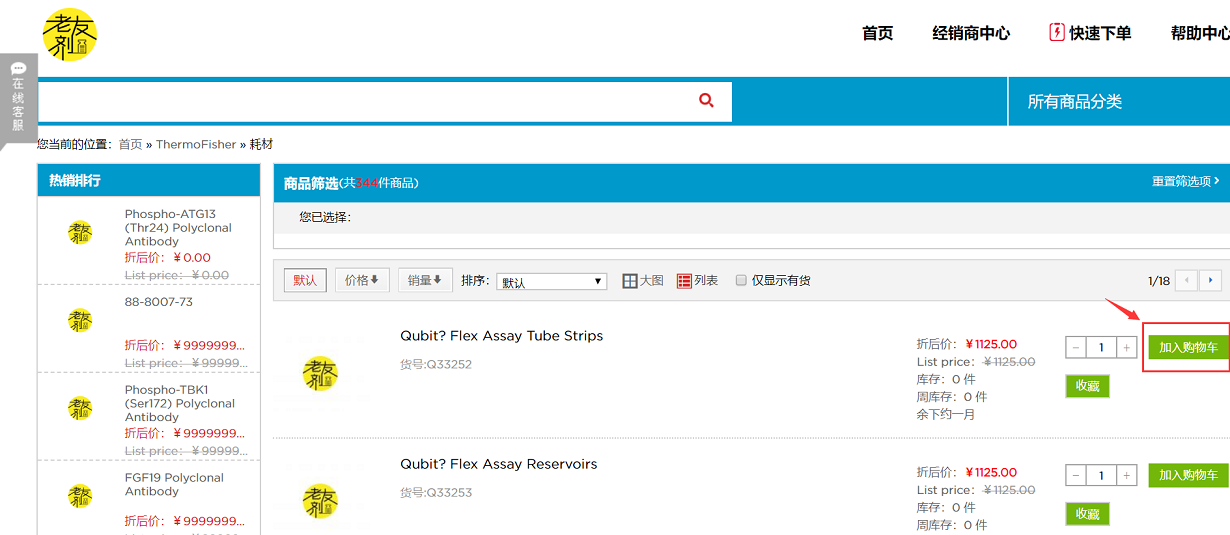Screen dimensions: 1230x535
Task: Click the red search magnifier icon
Action: pyautogui.click(x=706, y=101)
